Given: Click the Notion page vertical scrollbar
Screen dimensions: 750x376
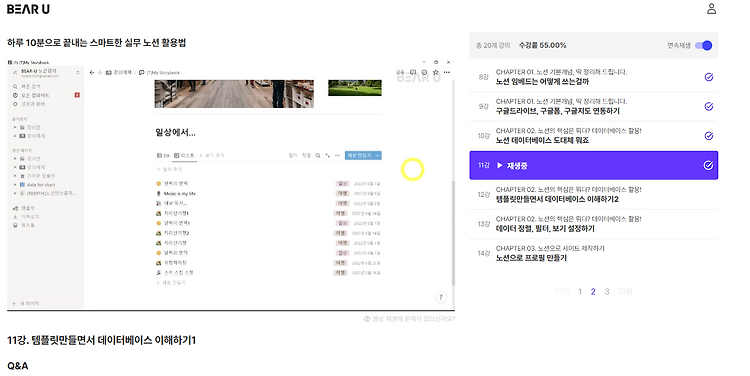Looking at the screenshot, I should pos(453,233).
